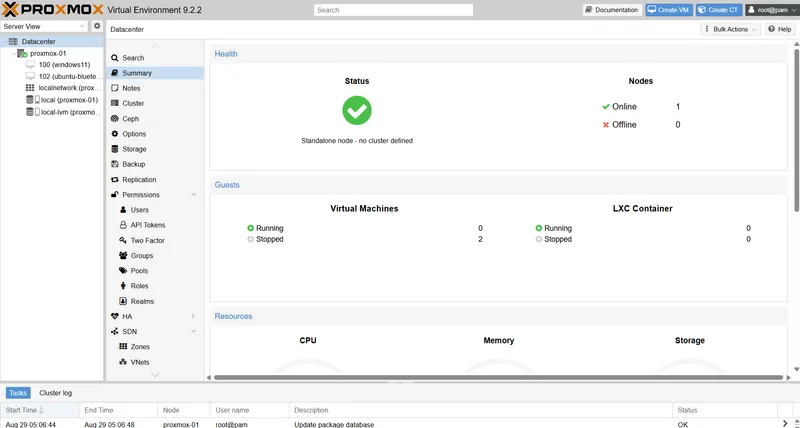The width and height of the screenshot is (800, 428).
Task: Collapse the SDN section arrow
Action: (193, 332)
